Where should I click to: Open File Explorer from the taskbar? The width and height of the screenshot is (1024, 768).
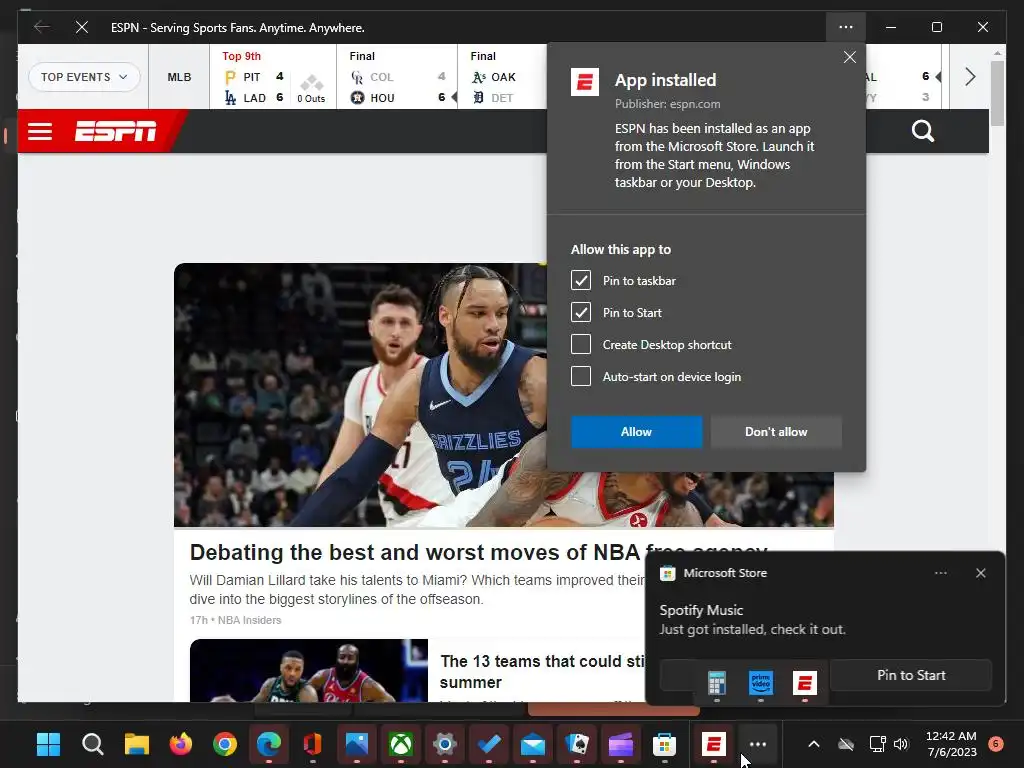point(136,744)
